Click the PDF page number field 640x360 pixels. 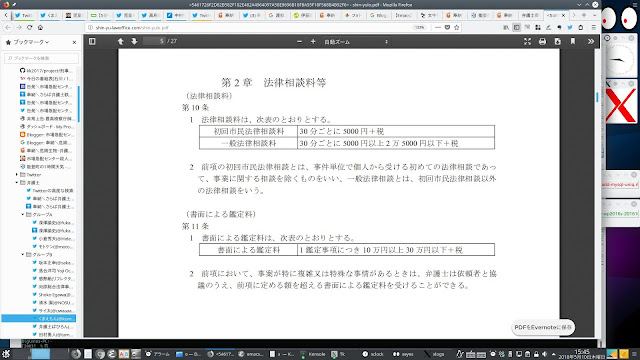click(154, 41)
